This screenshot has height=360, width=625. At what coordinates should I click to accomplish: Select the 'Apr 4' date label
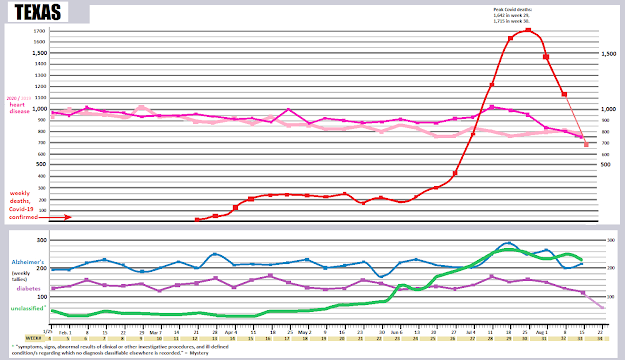[231, 332]
